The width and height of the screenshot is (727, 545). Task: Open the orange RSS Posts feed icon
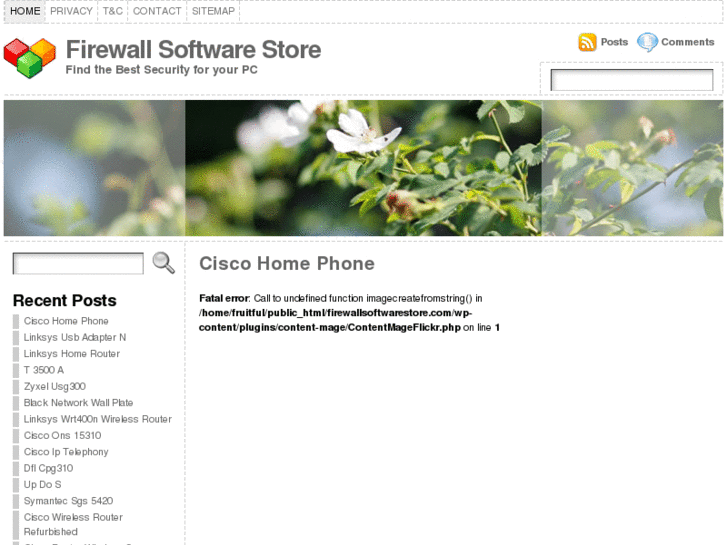(x=587, y=42)
